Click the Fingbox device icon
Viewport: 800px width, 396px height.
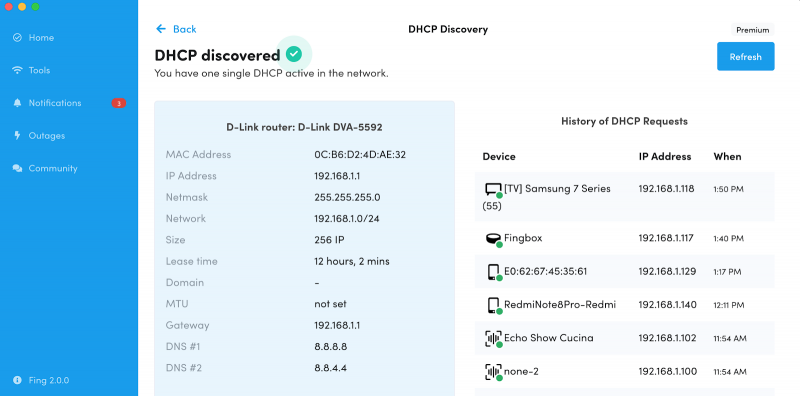pyautogui.click(x=493, y=239)
